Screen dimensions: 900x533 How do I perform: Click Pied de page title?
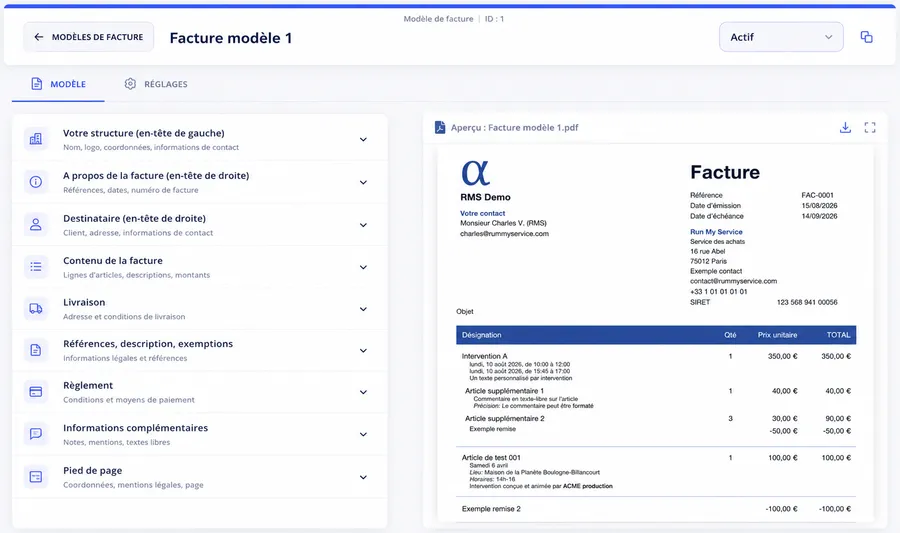[92, 470]
